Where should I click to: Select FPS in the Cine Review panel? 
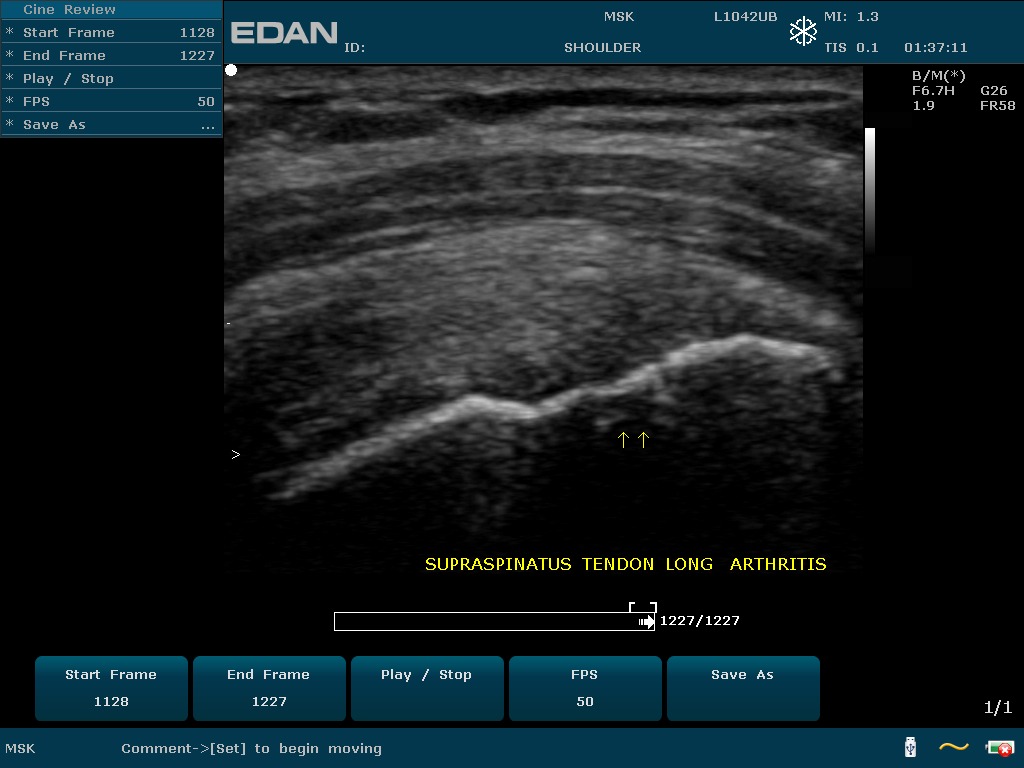(110, 101)
